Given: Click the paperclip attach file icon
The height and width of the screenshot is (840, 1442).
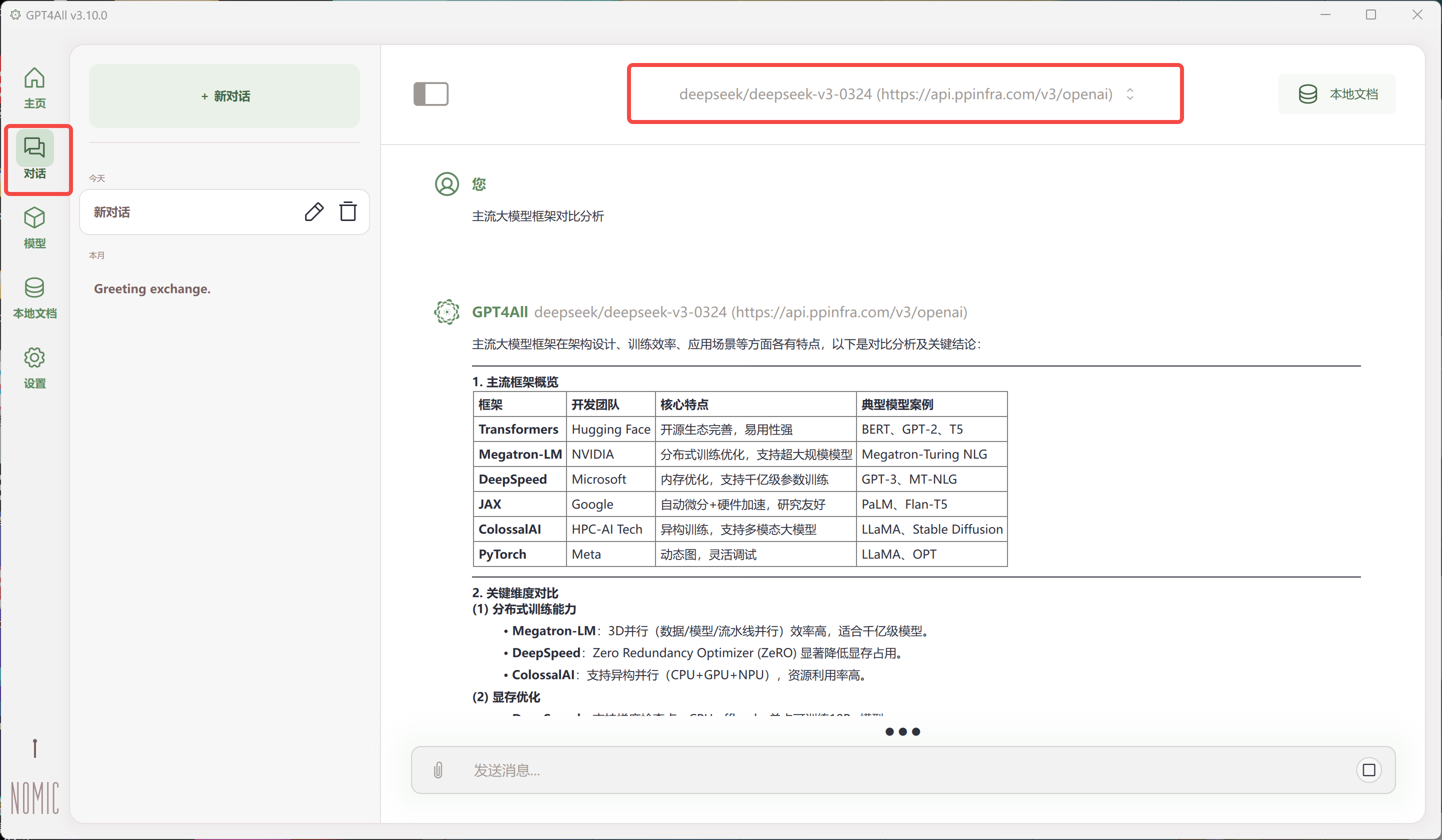Looking at the screenshot, I should (438, 769).
